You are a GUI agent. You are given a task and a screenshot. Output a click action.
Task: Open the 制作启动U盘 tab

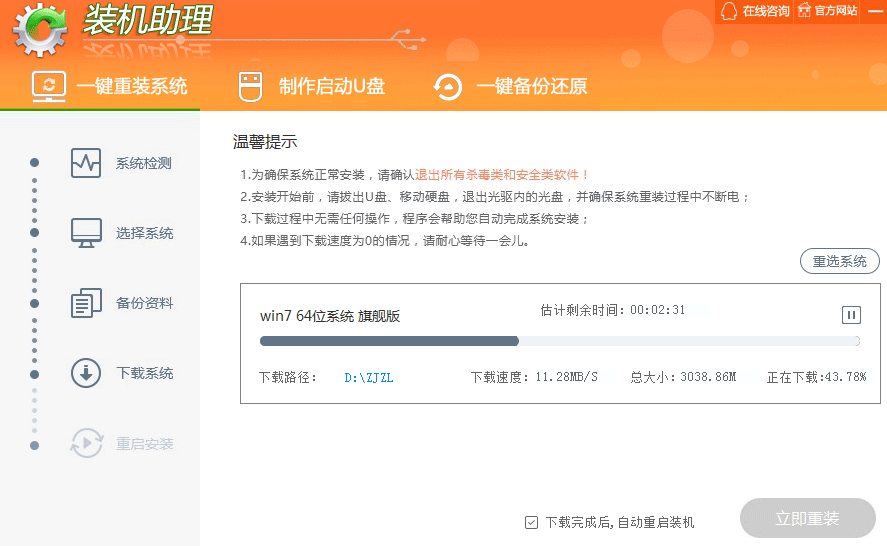(311, 86)
